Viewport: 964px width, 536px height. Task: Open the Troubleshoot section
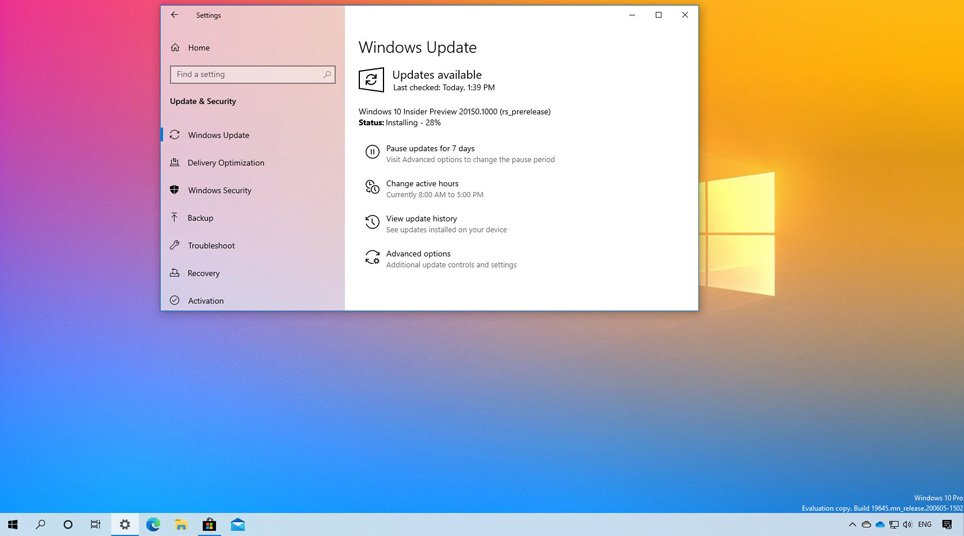[x=211, y=246]
